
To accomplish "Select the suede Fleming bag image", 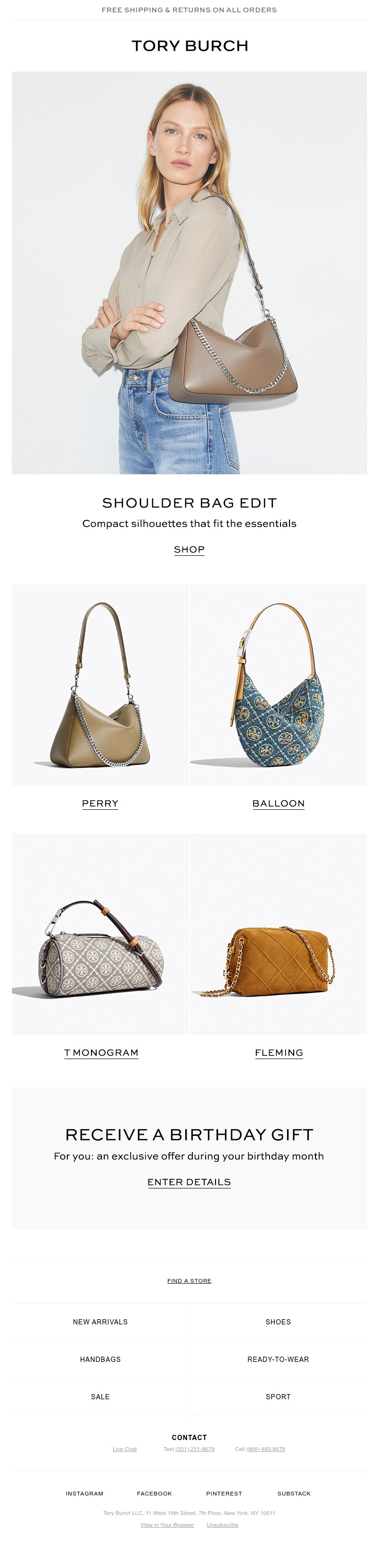I will tap(279, 934).
